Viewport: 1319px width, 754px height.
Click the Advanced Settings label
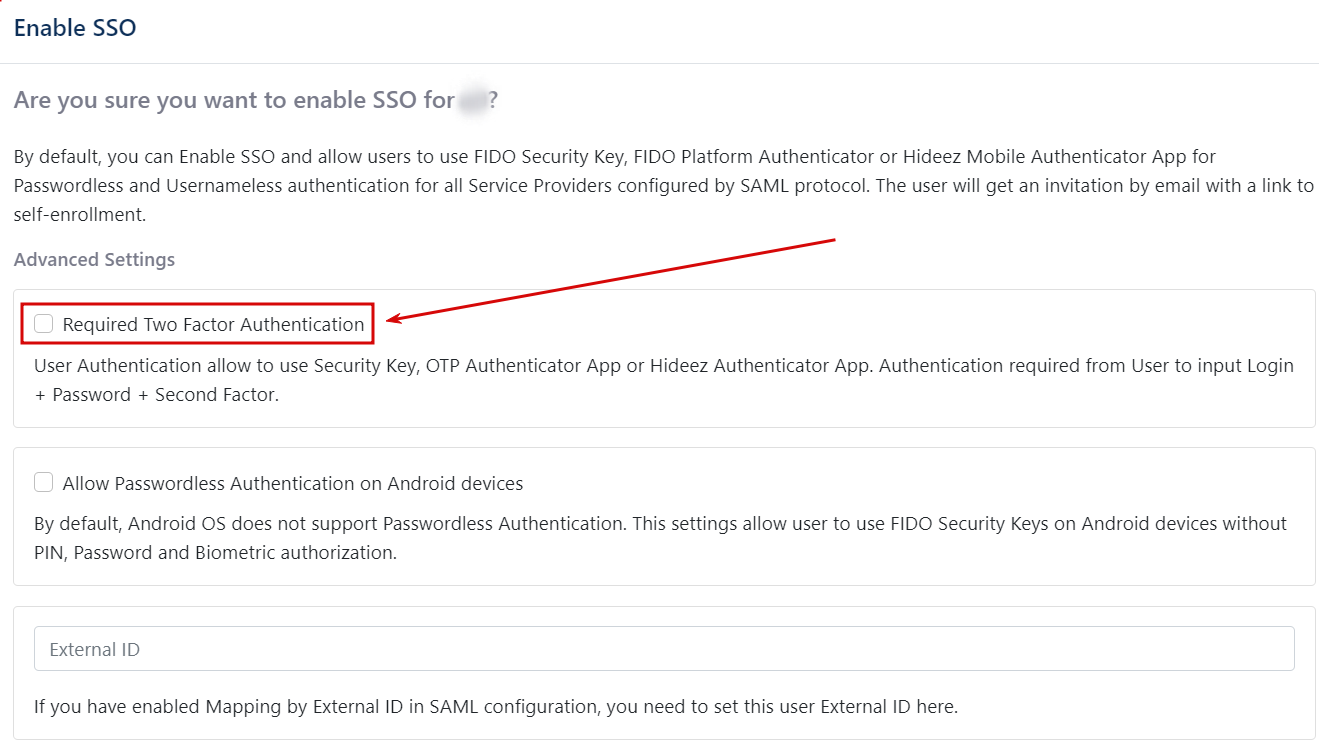tap(94, 259)
